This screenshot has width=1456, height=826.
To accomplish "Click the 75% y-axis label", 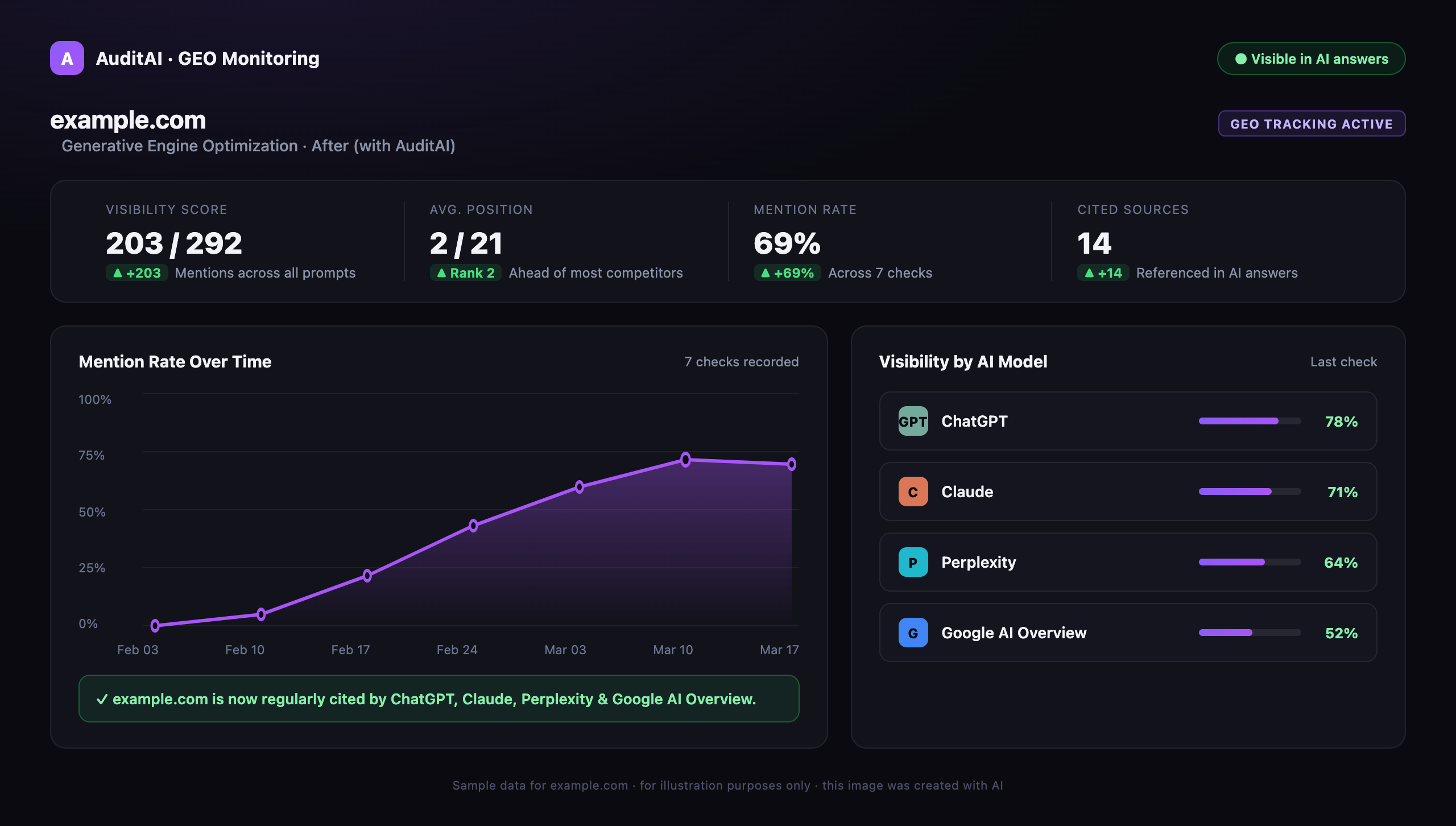I will click(92, 455).
